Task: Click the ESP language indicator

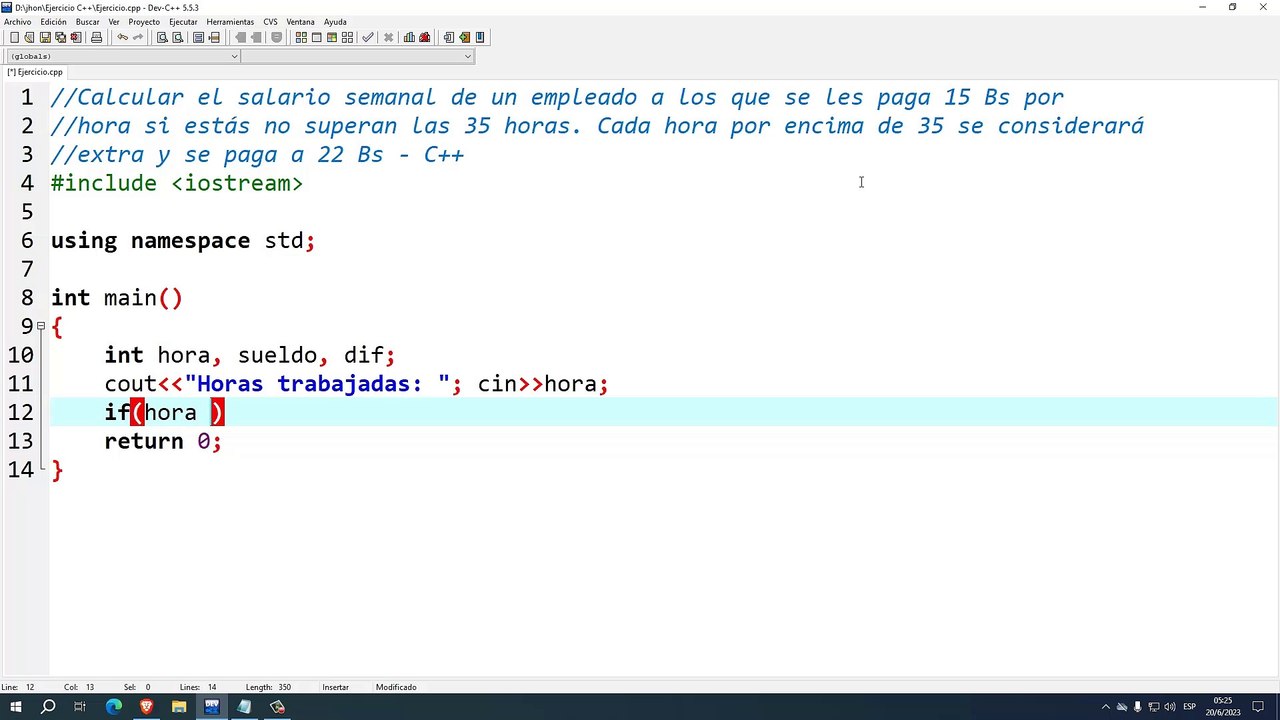Action: (1190, 707)
